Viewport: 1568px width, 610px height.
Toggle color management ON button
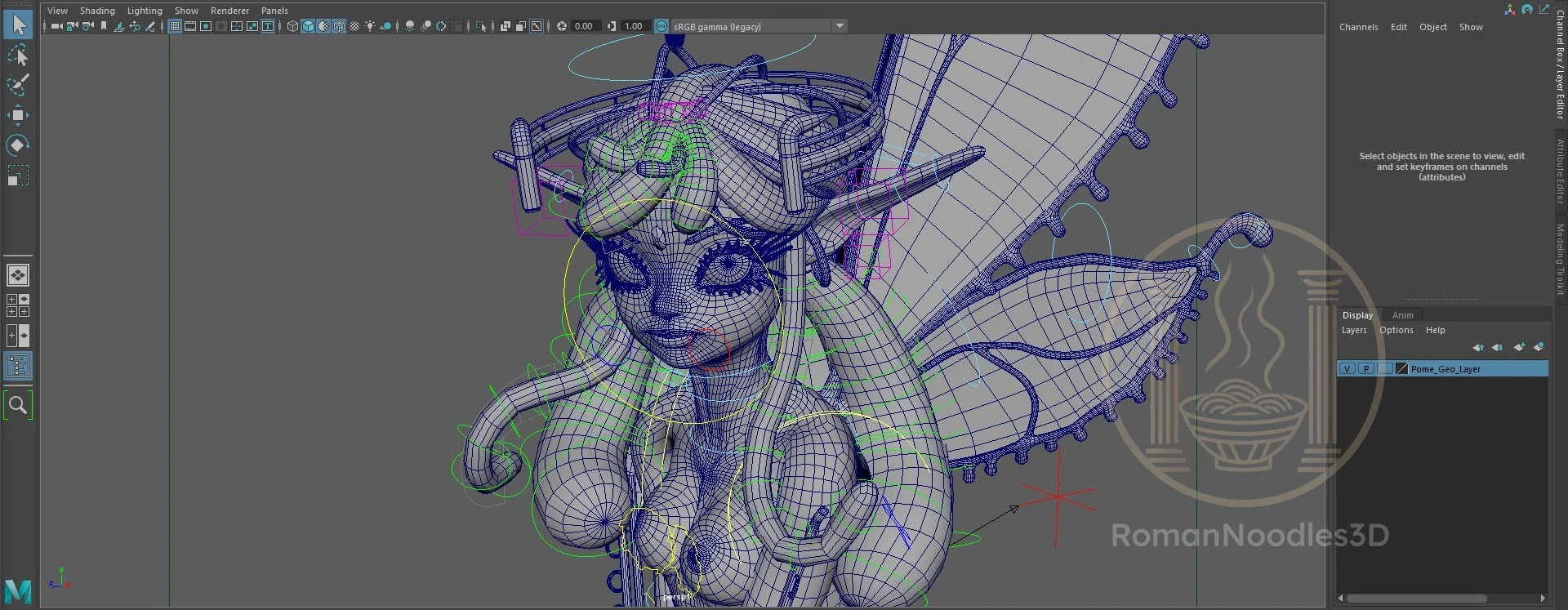[x=661, y=26]
